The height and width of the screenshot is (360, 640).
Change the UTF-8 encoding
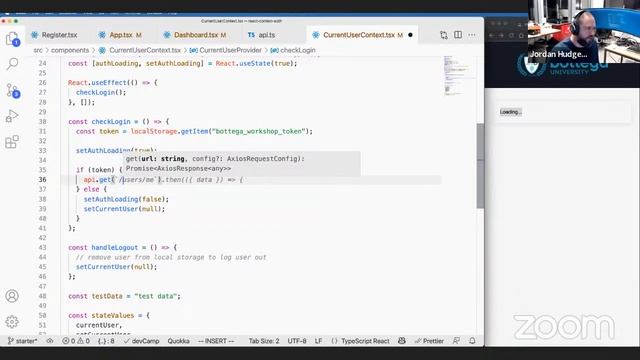click(297, 341)
